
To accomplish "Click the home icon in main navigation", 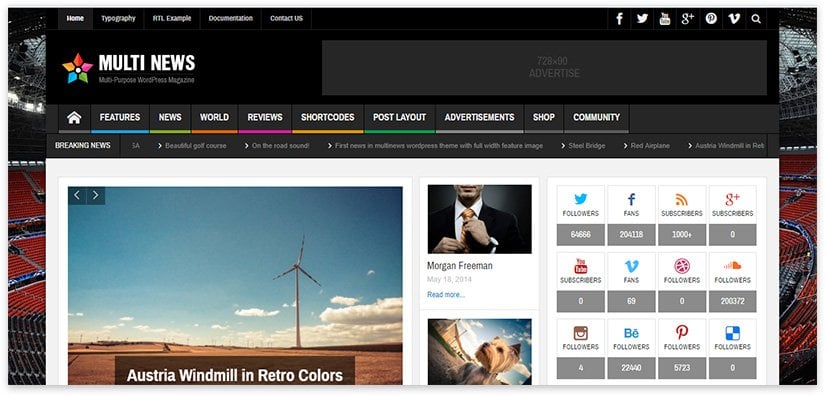I will (74, 118).
